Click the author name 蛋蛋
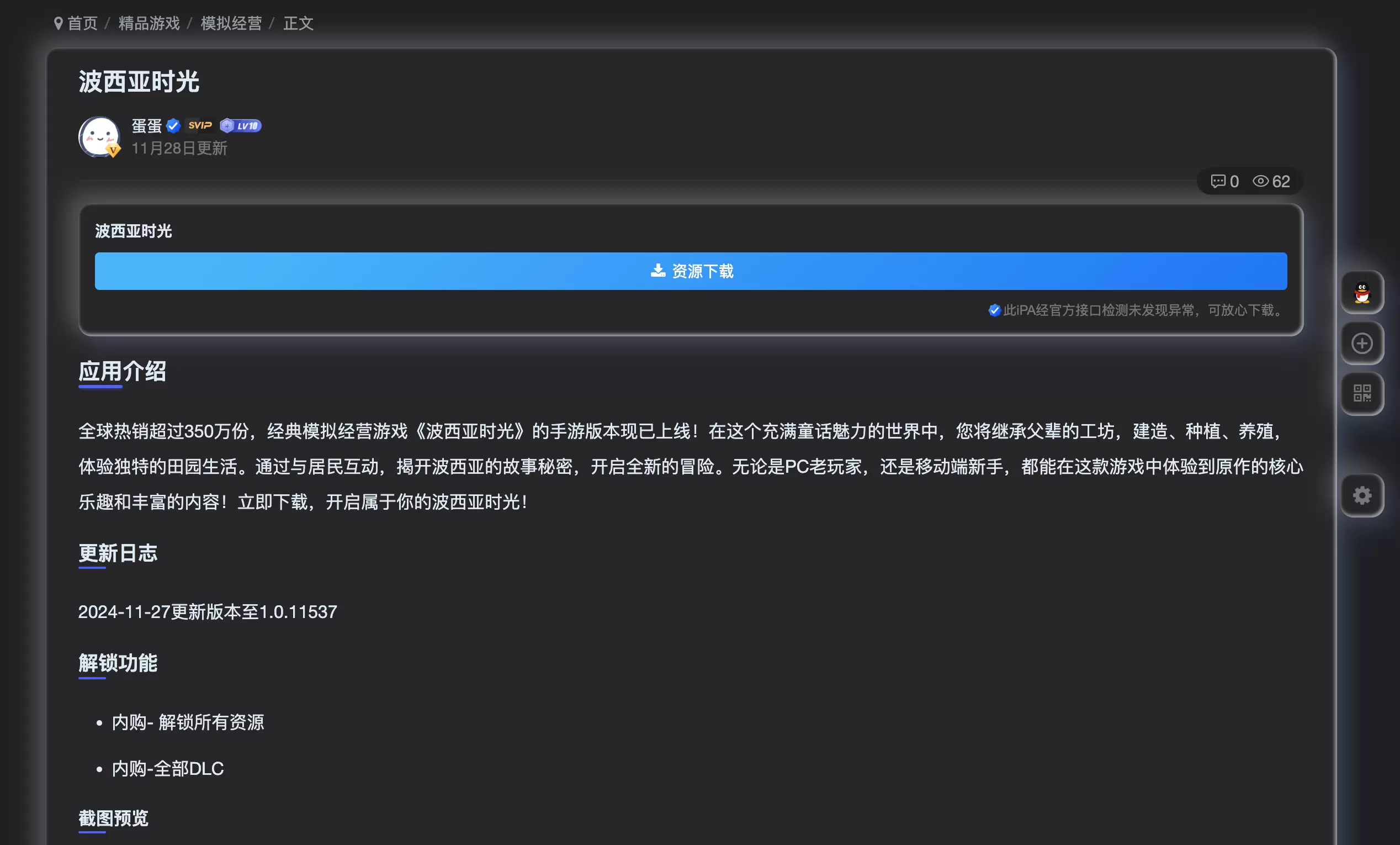The height and width of the screenshot is (845, 1400). click(x=147, y=125)
